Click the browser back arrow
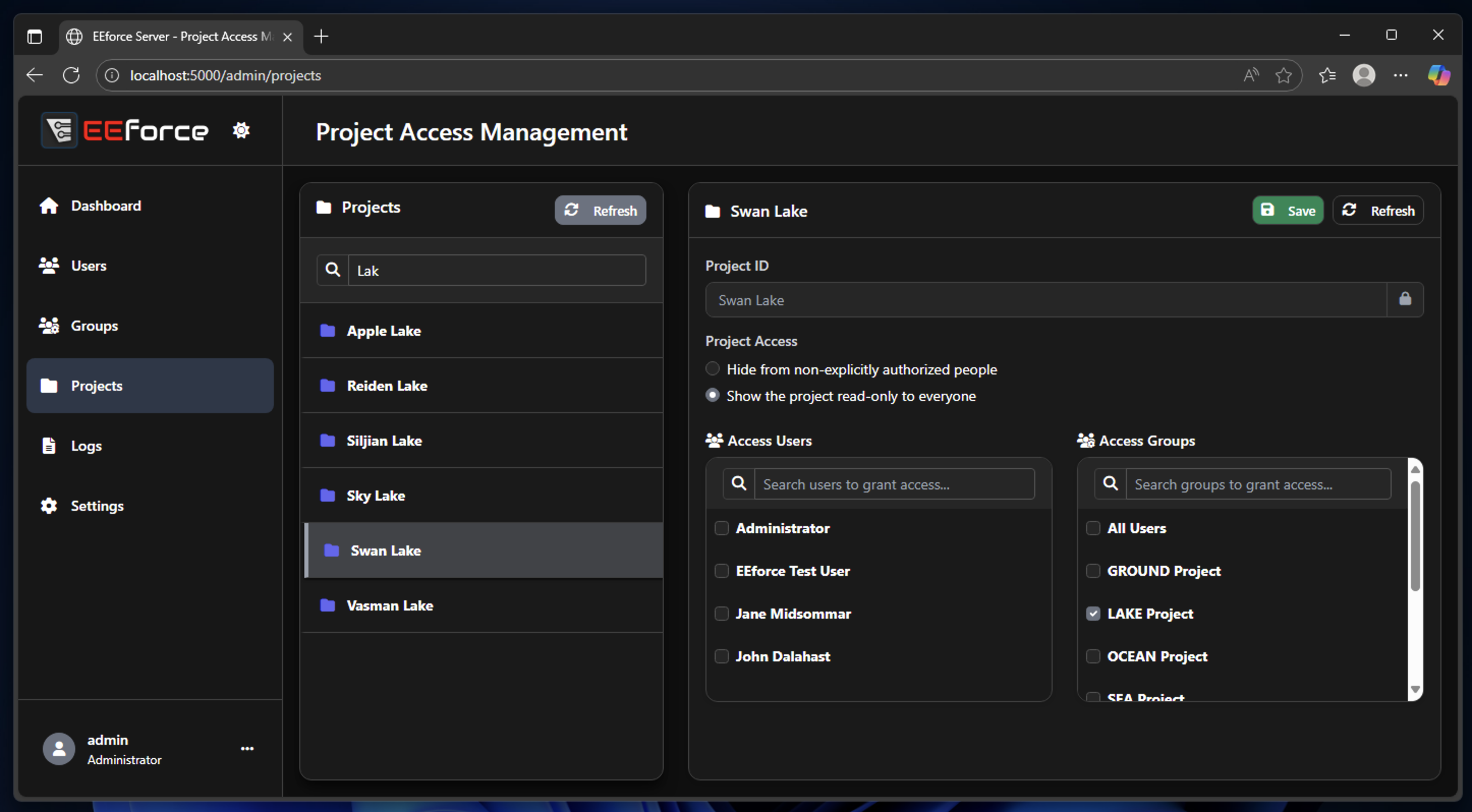 (35, 75)
